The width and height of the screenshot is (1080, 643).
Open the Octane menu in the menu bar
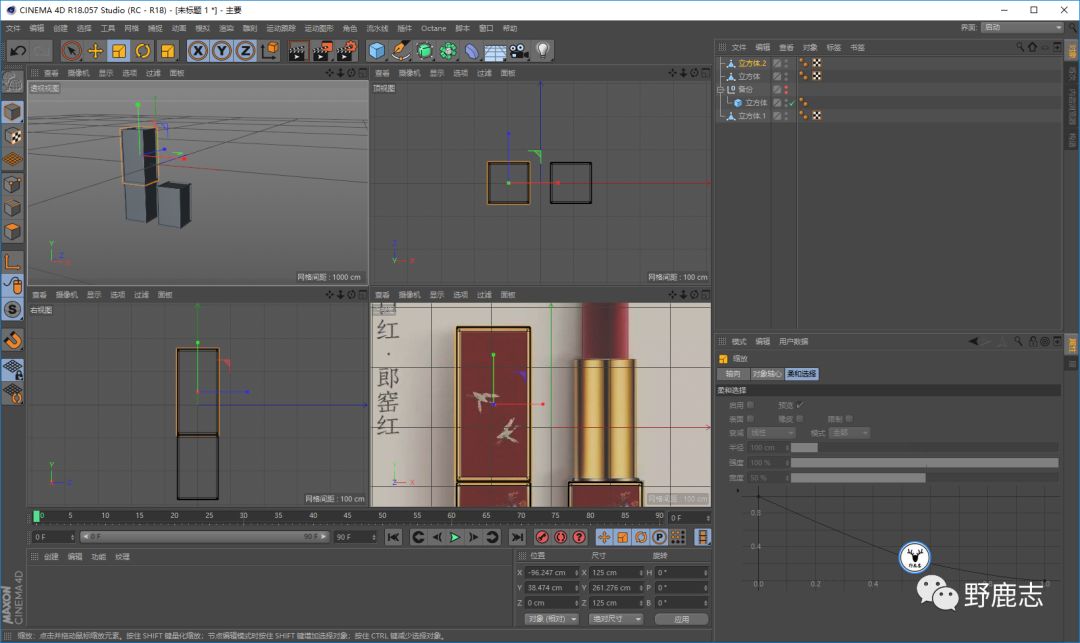pos(433,28)
